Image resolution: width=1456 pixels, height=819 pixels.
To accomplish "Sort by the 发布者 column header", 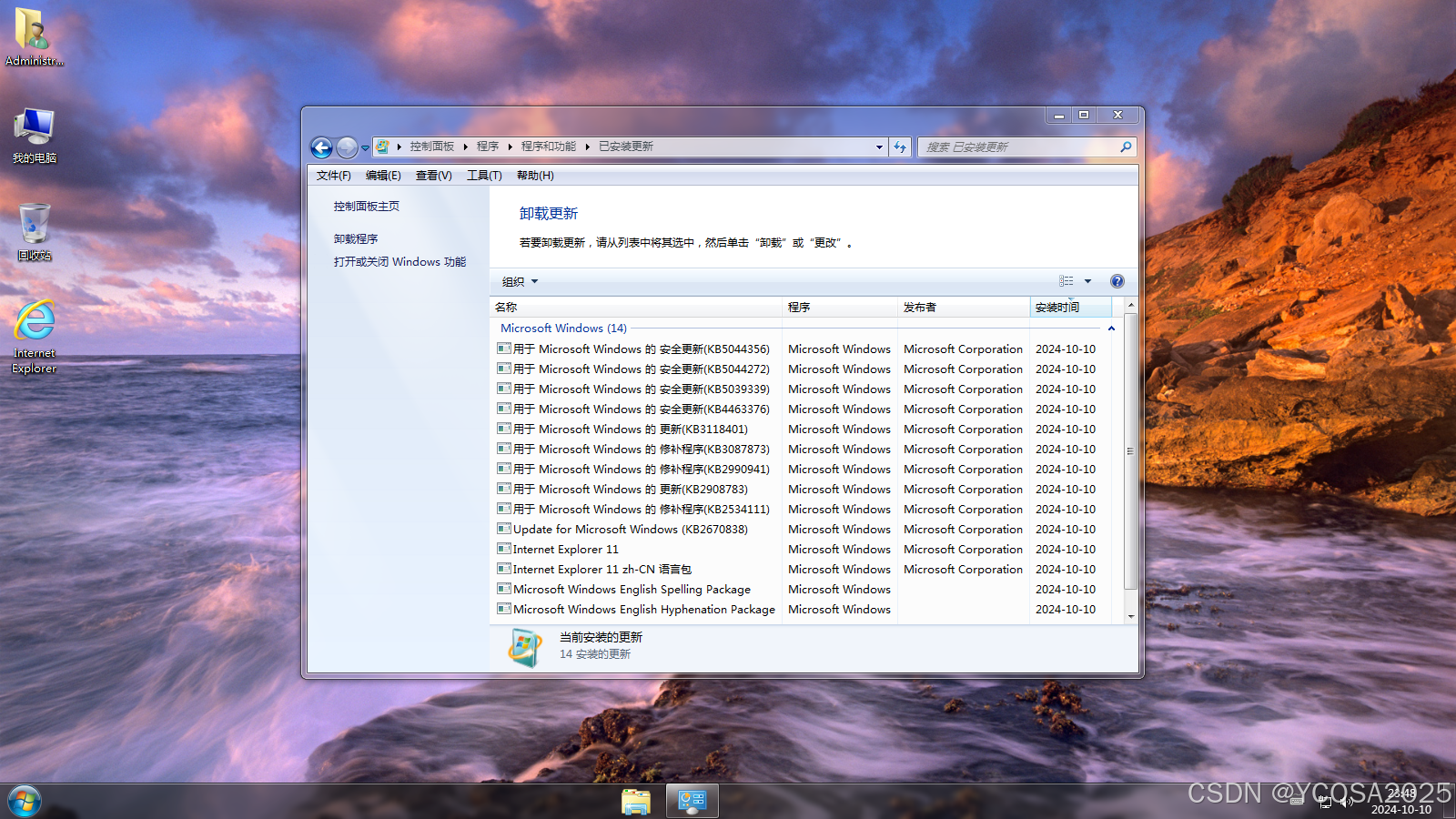I will [964, 308].
